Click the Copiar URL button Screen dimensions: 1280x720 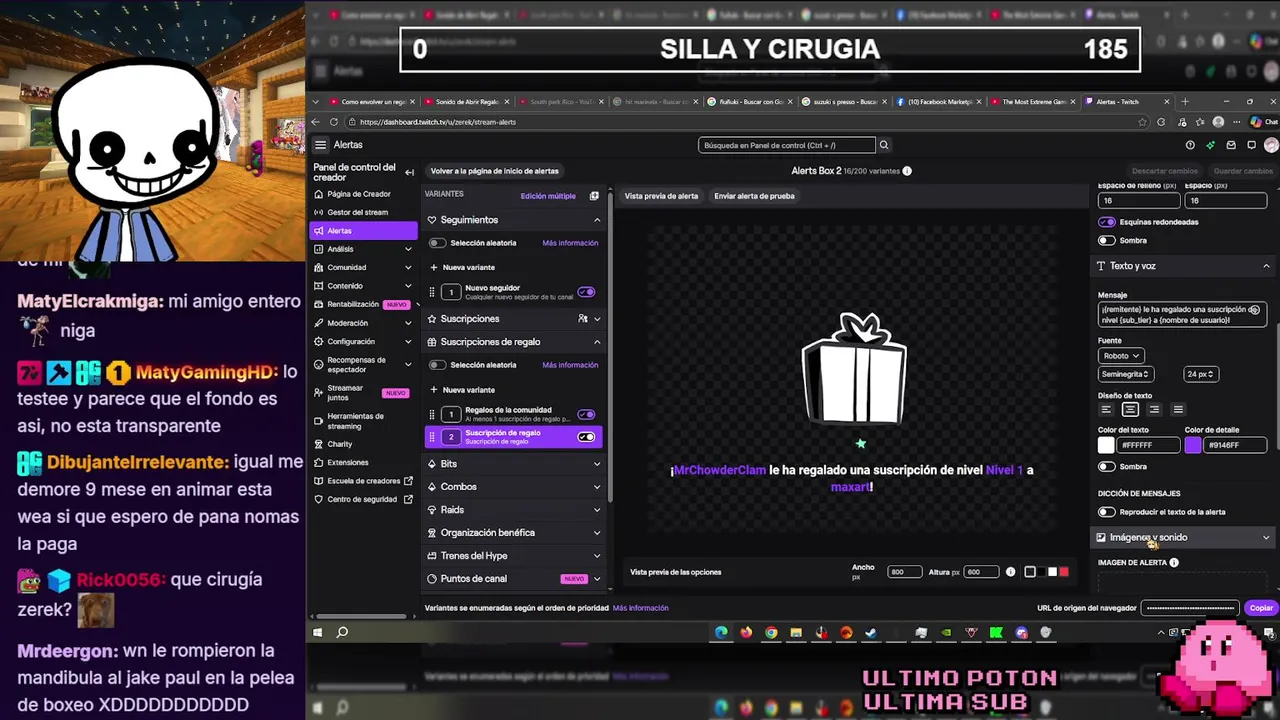point(1261,608)
